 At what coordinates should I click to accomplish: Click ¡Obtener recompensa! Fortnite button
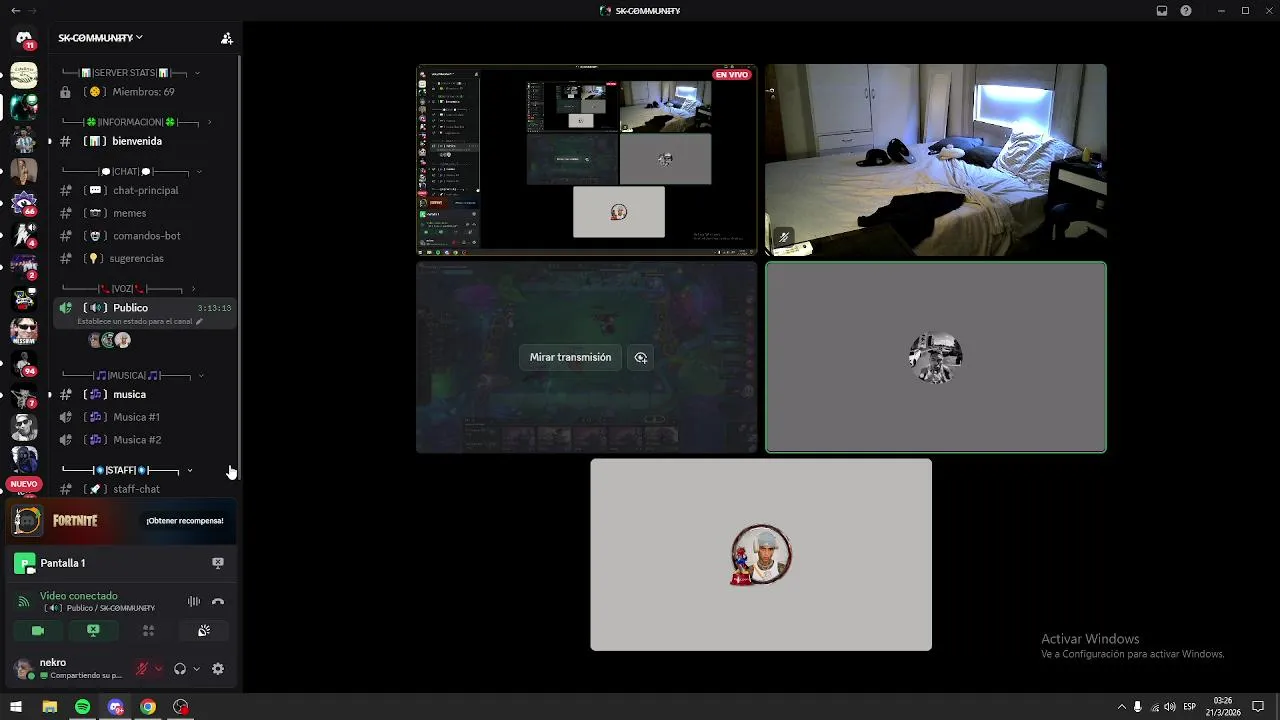(x=185, y=521)
